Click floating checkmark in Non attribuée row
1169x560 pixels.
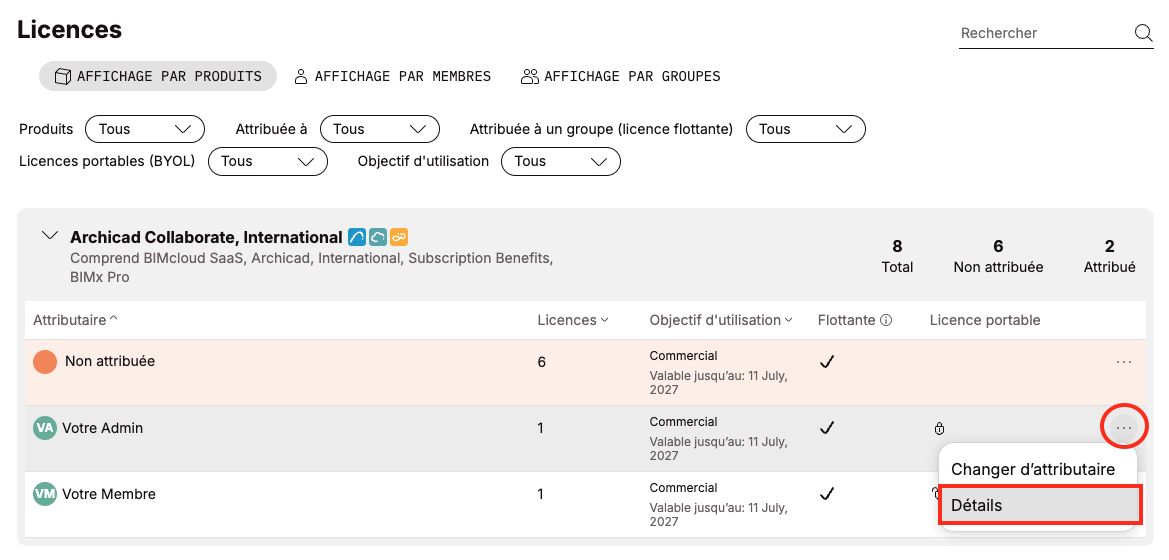pyautogui.click(x=826, y=362)
